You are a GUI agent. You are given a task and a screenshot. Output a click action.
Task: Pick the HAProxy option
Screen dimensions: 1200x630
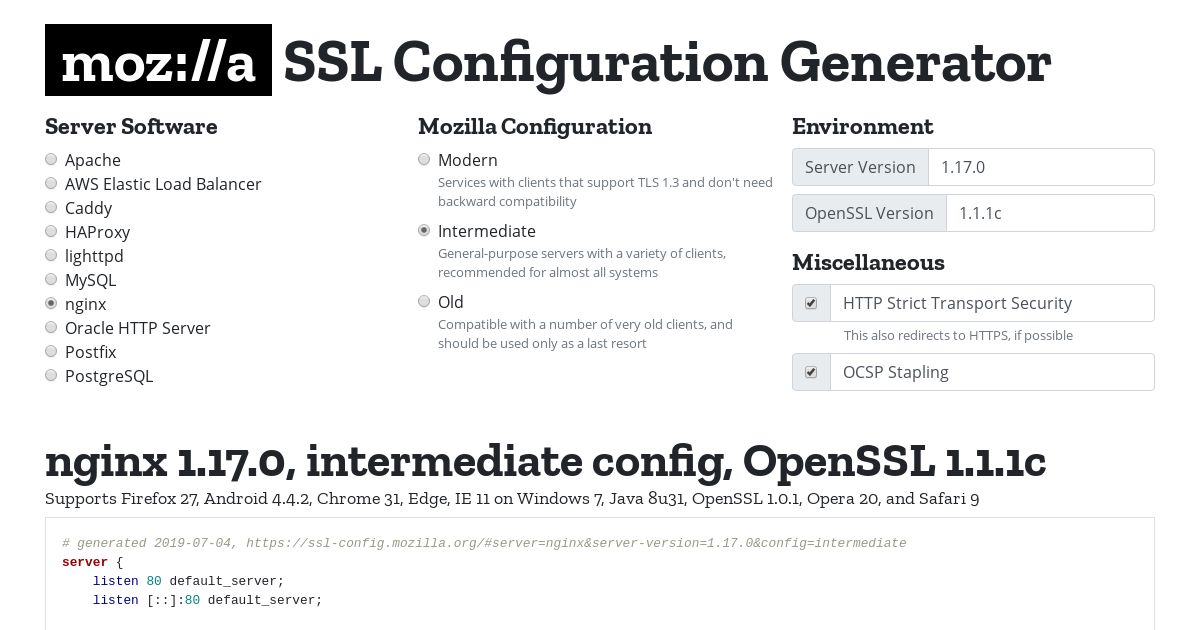[51, 231]
